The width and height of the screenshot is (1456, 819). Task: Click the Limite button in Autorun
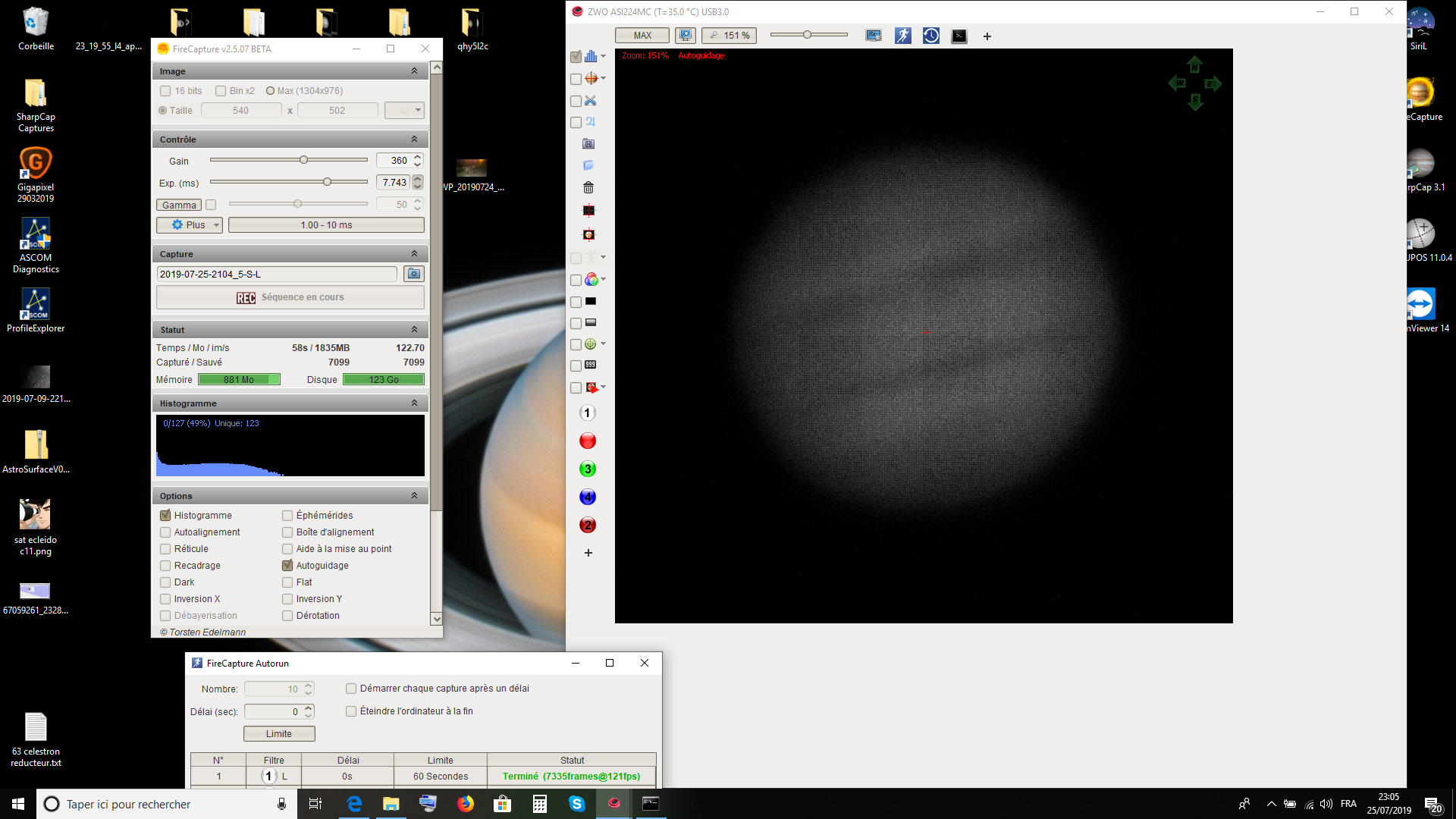(x=279, y=733)
